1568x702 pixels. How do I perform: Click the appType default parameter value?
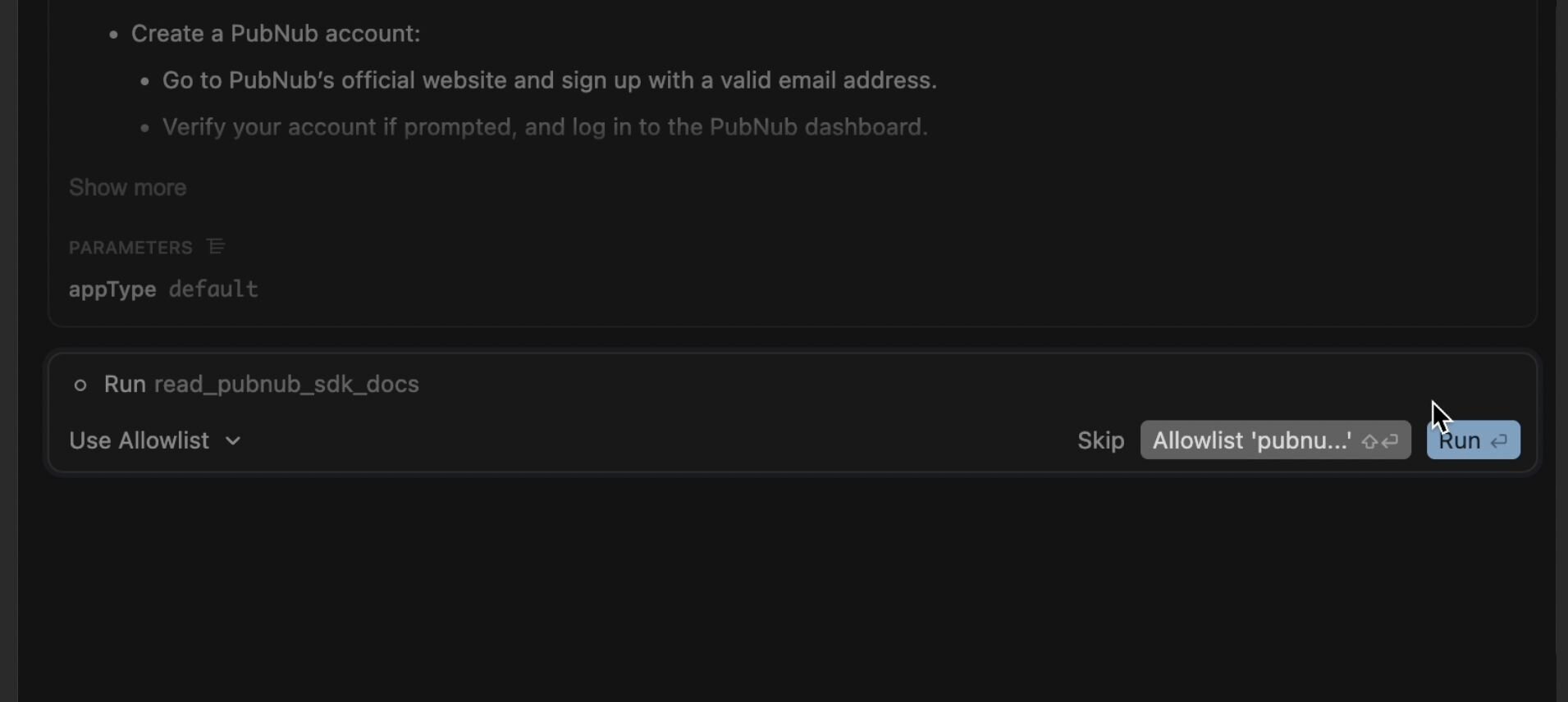point(213,289)
